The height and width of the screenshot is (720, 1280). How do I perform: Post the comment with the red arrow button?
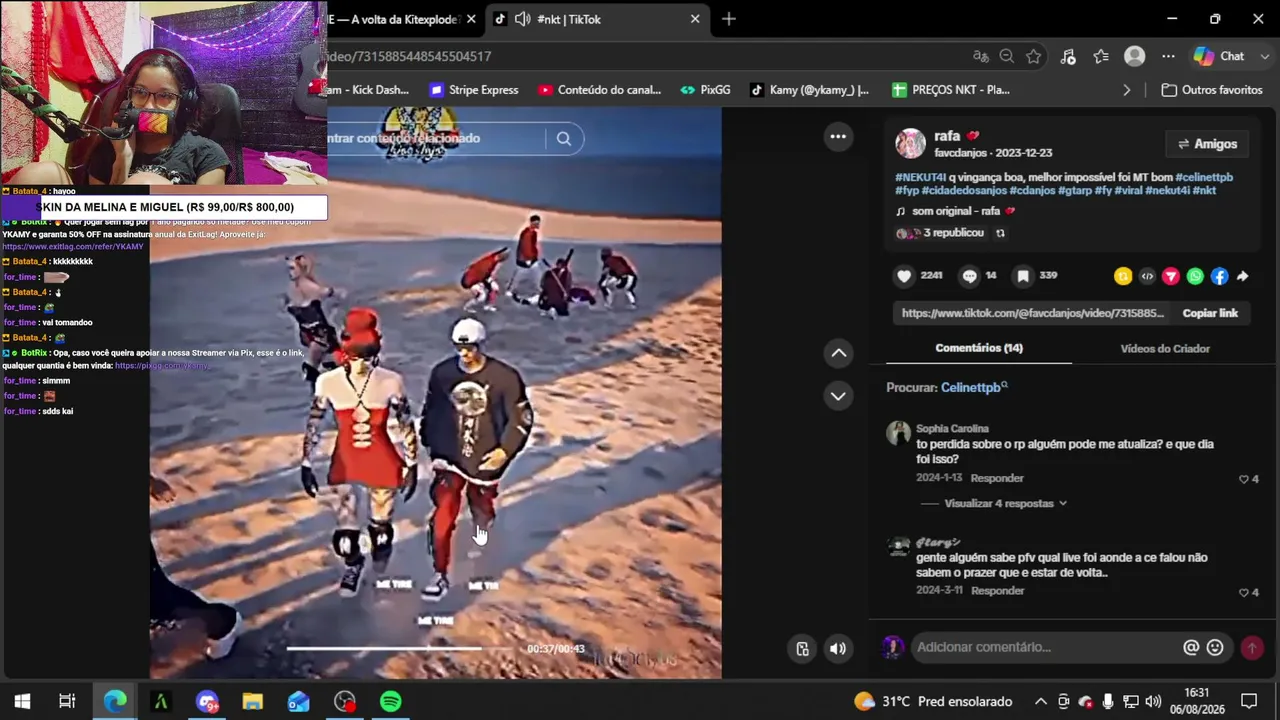[x=1251, y=648]
